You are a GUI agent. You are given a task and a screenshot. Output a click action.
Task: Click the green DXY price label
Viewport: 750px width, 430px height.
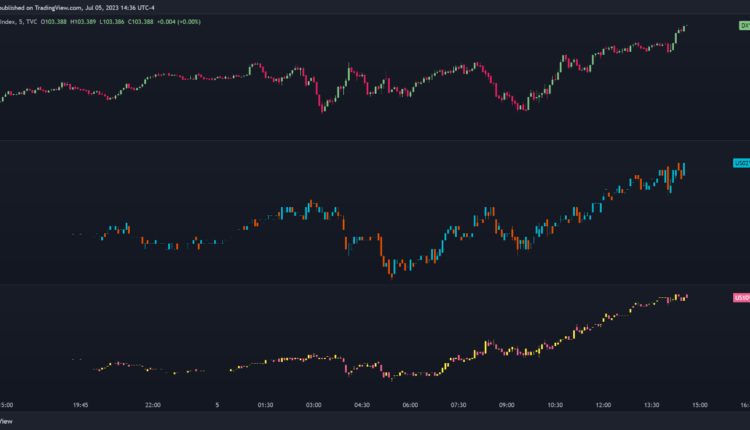tap(743, 26)
